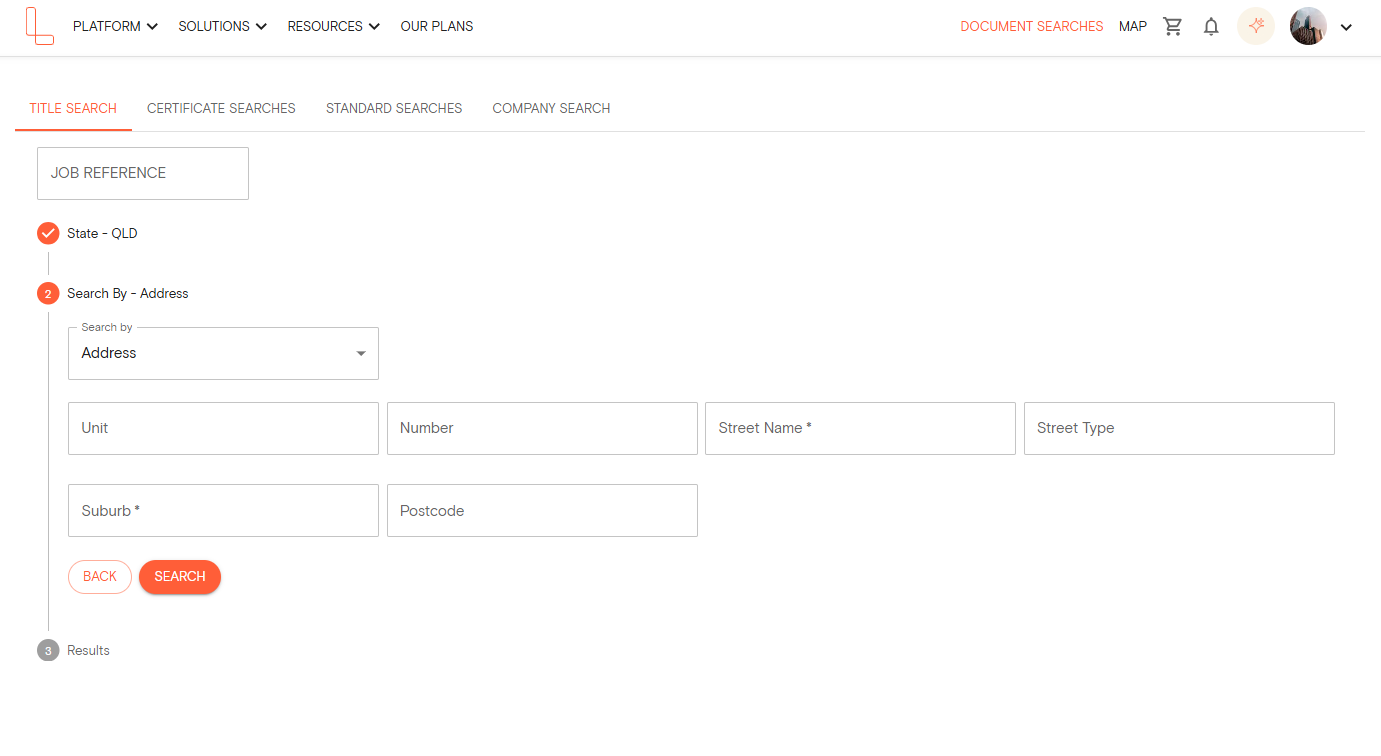Open notifications bell icon
The width and height of the screenshot is (1381, 756).
[1211, 27]
